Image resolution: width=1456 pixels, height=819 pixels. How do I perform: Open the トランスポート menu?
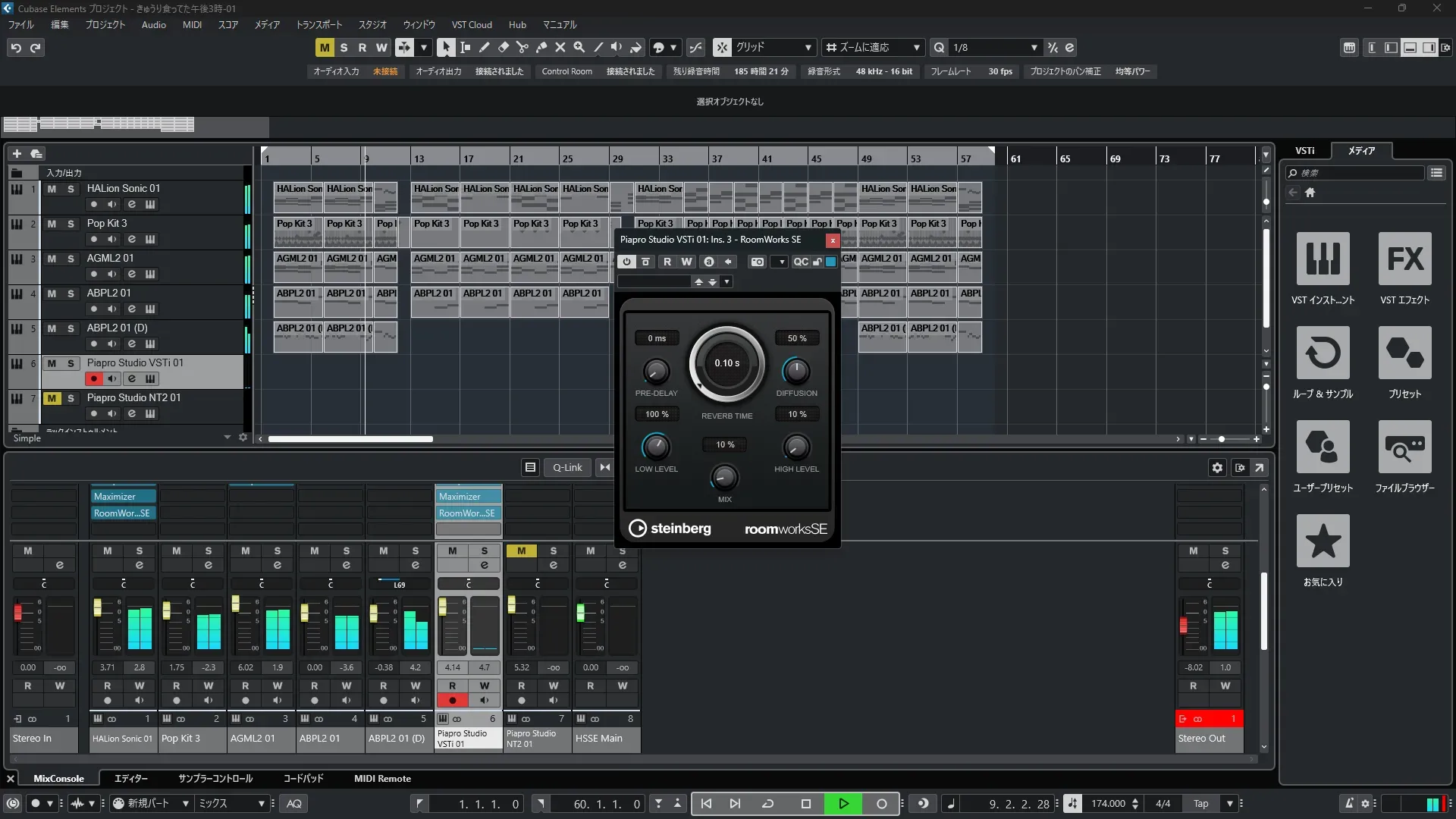(x=318, y=24)
